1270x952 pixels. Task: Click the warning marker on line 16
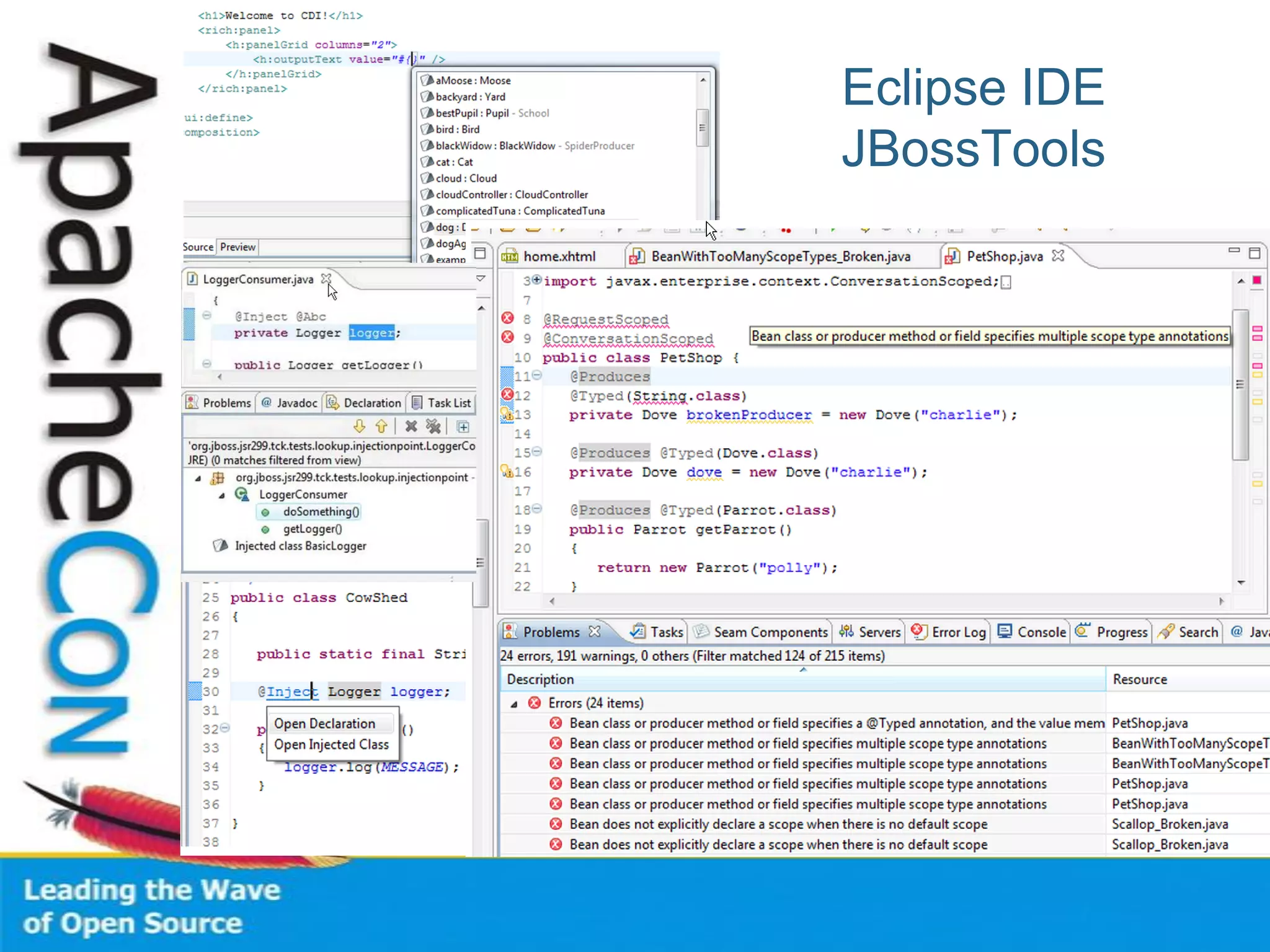coord(507,472)
